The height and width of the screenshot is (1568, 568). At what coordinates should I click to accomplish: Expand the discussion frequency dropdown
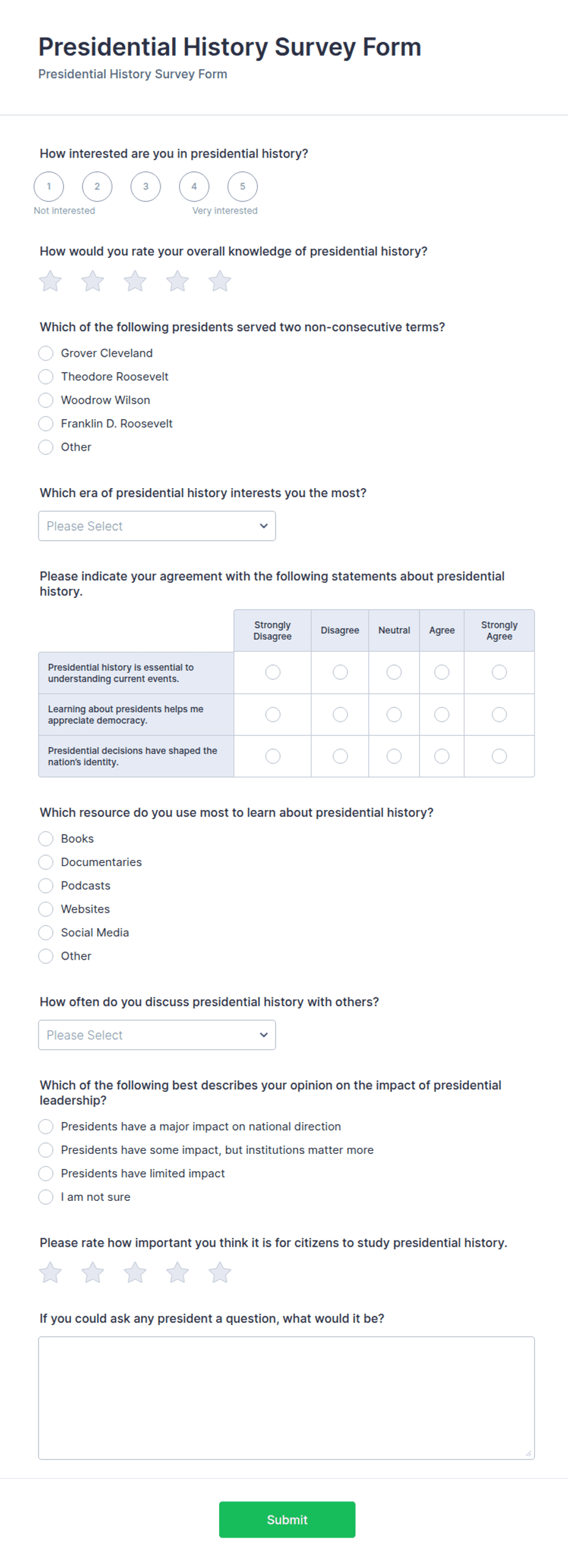tap(157, 1035)
